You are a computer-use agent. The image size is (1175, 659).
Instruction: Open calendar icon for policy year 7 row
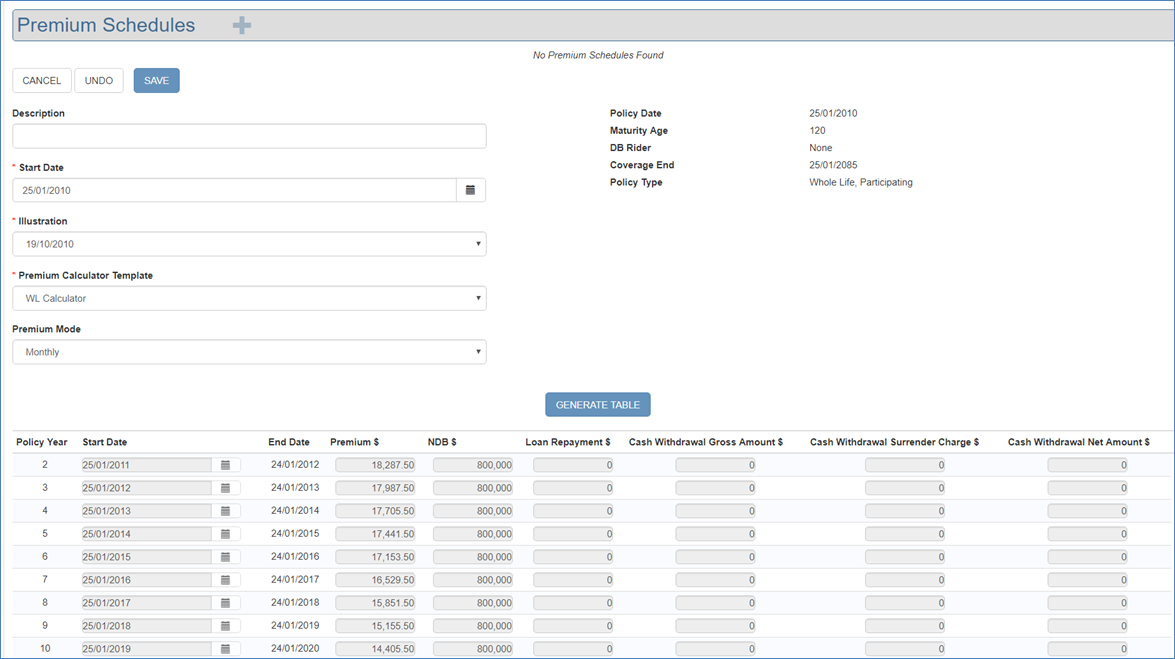[x=225, y=580]
